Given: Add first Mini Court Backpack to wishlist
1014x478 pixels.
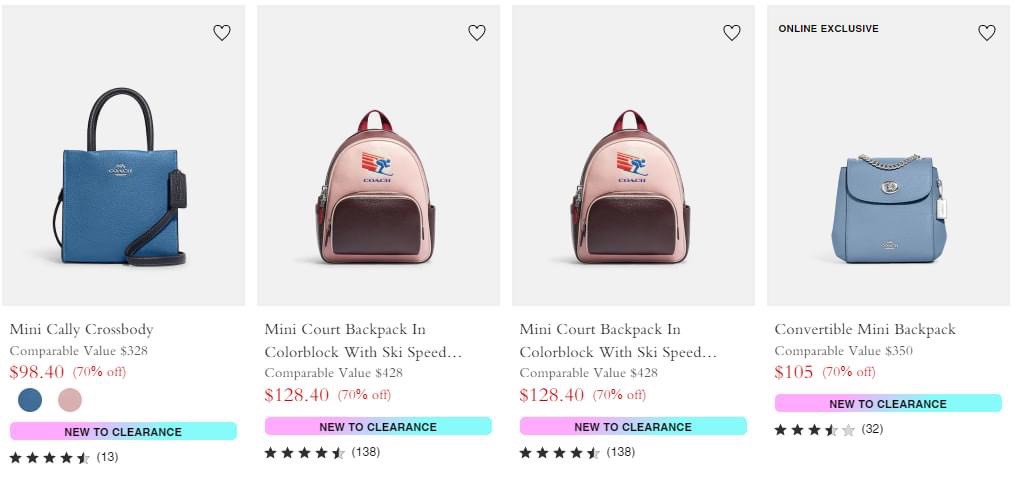Looking at the screenshot, I should (477, 33).
